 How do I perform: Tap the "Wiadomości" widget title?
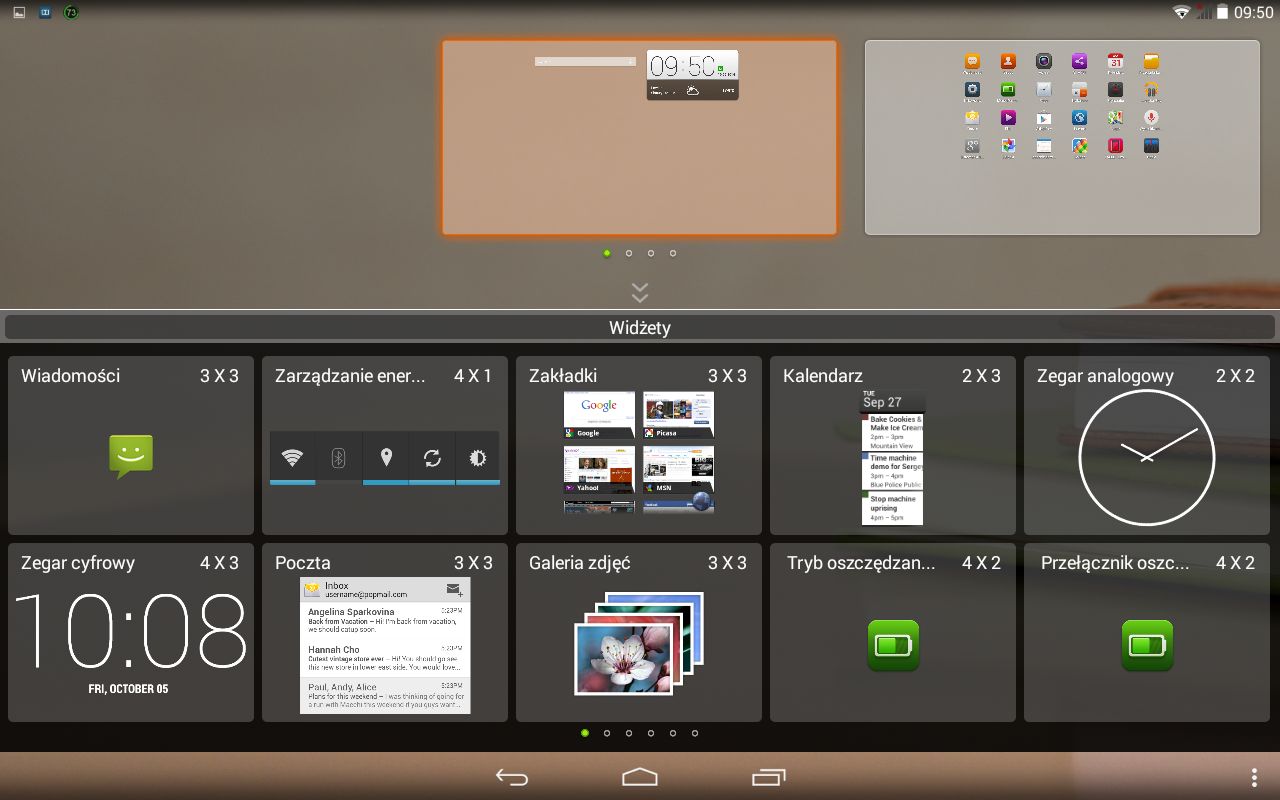point(70,376)
